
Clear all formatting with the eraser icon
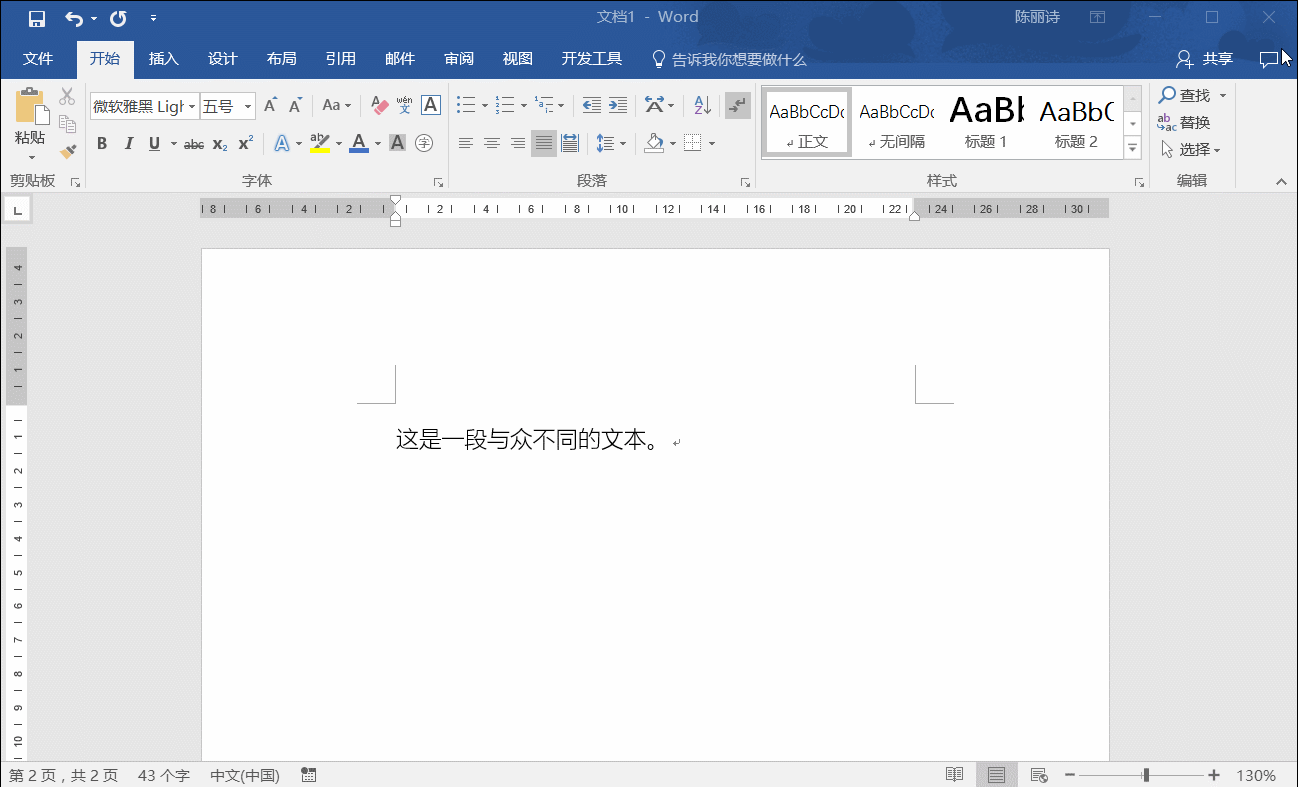click(379, 105)
